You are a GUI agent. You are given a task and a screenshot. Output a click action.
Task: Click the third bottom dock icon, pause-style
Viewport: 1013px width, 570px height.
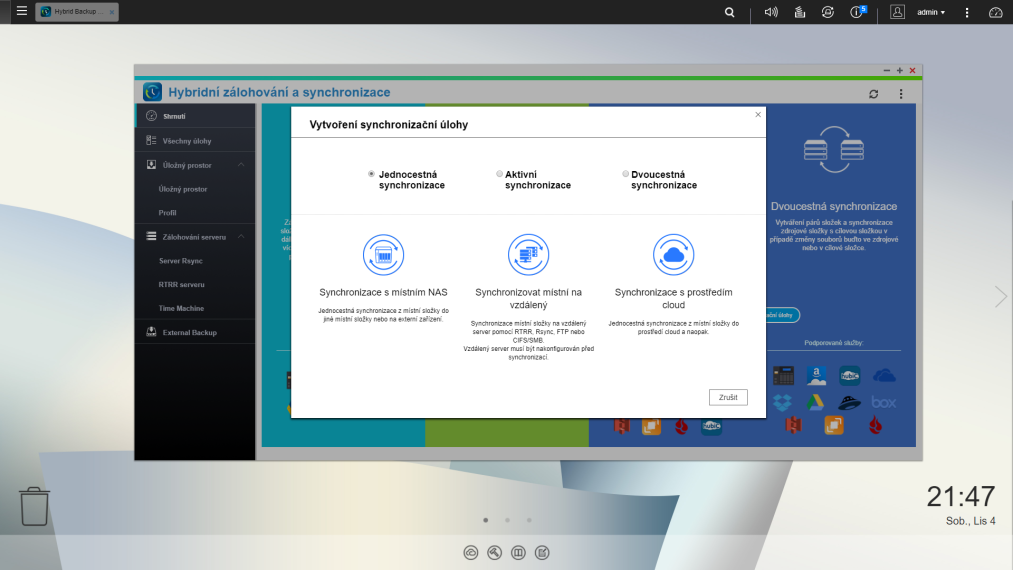[518, 553]
